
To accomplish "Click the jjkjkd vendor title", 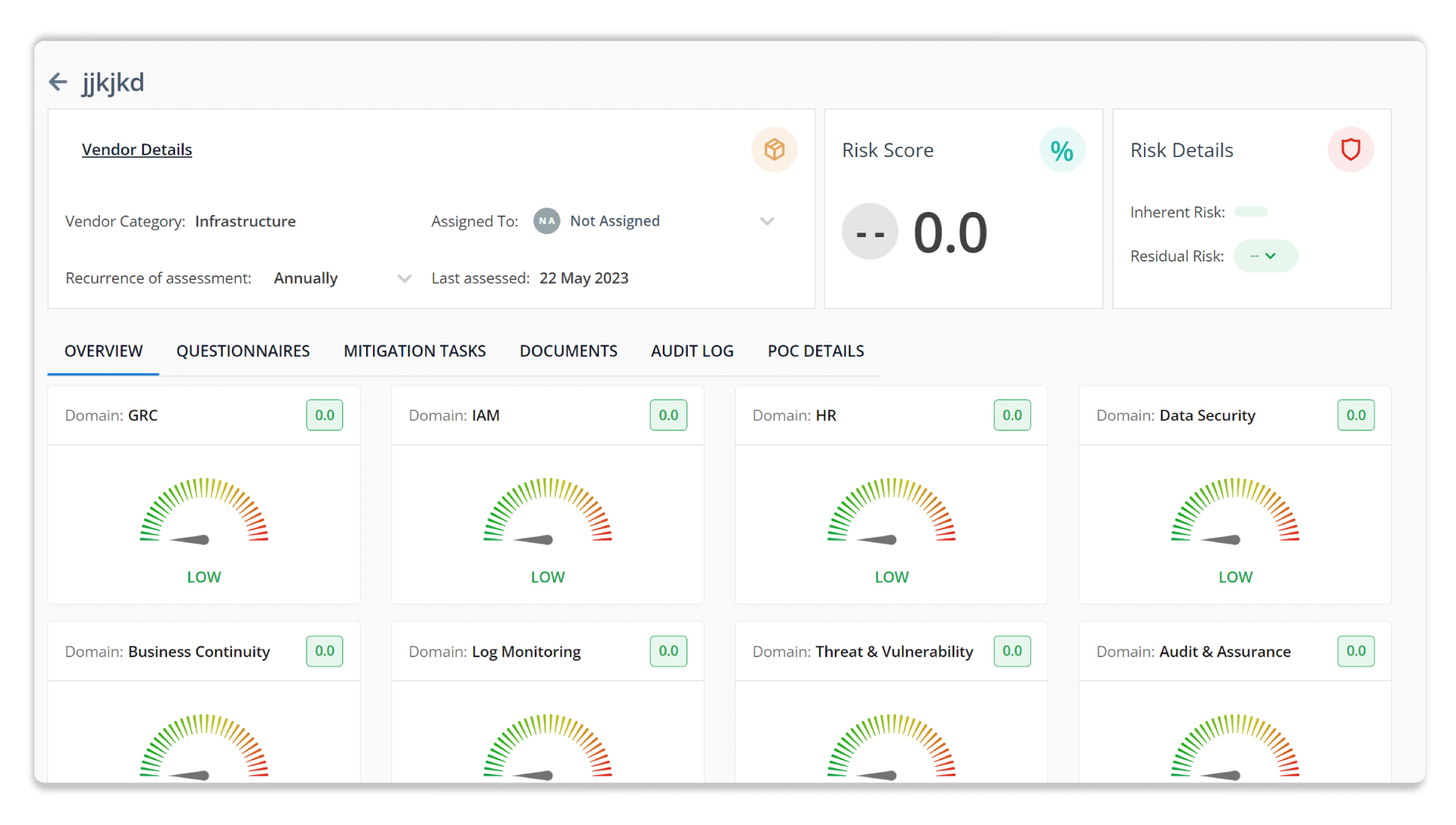I will 113,82.
